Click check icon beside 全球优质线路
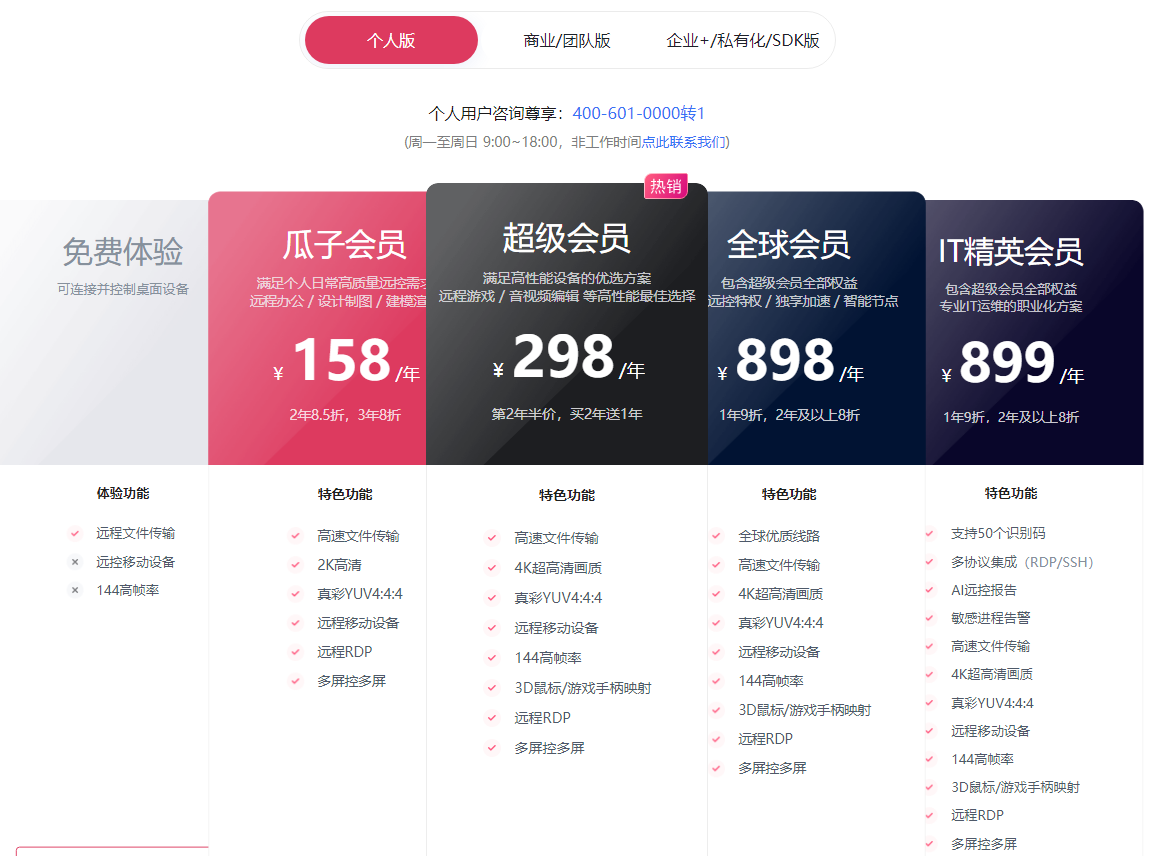Viewport: 1149px width, 856px height. [x=716, y=536]
